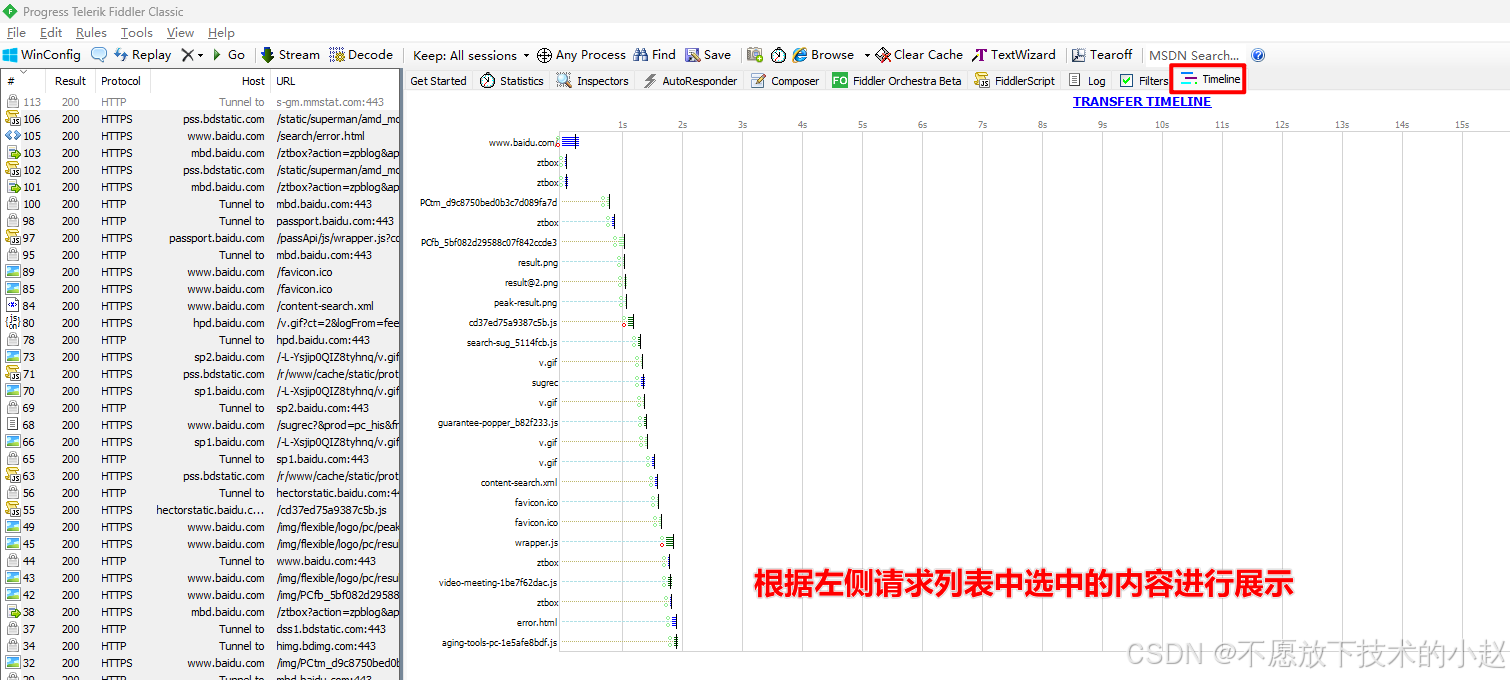
Task: Select session 68 /sugrec? row
Action: click(x=200, y=425)
